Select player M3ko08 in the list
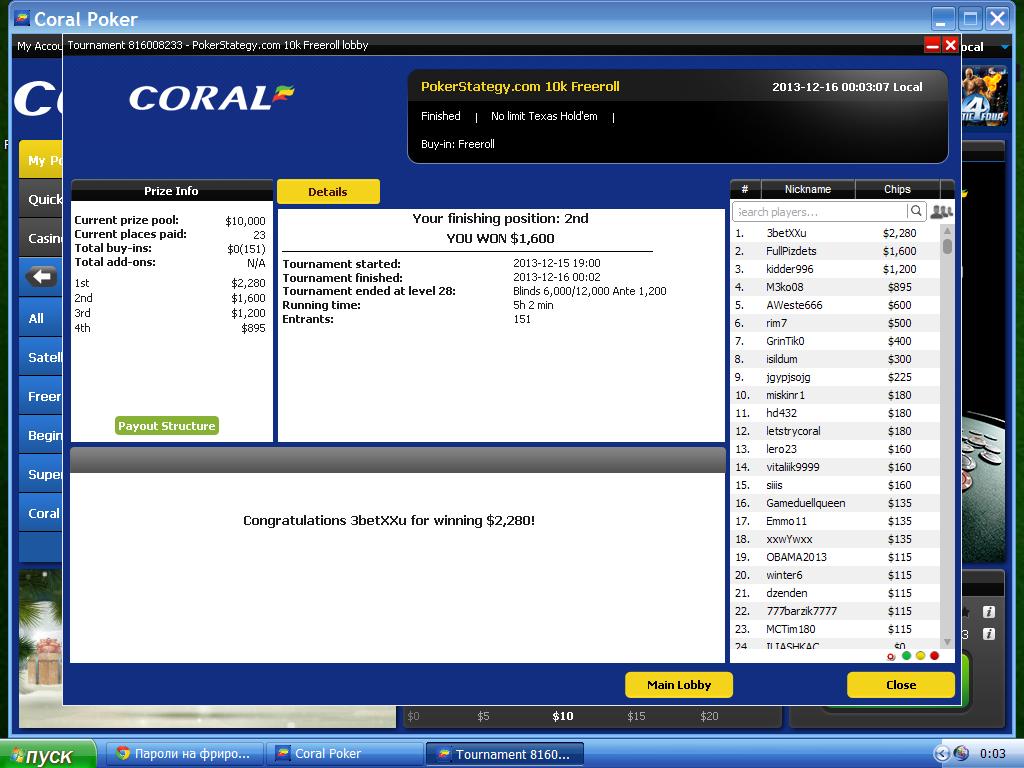Image resolution: width=1024 pixels, height=768 pixels. tap(836, 287)
